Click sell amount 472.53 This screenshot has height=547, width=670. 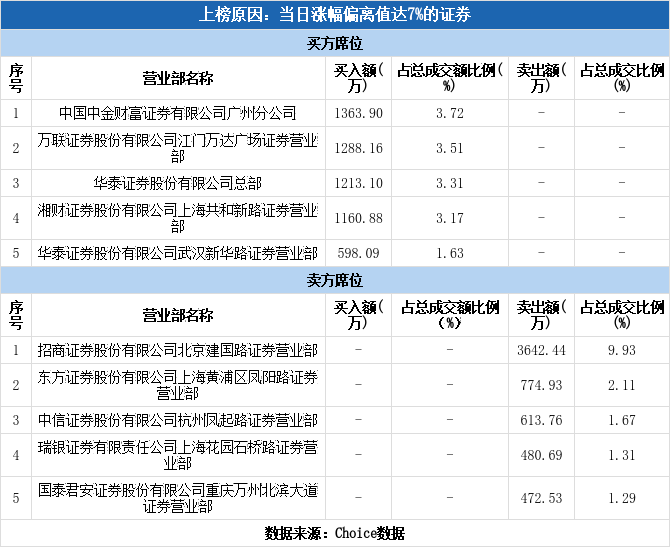[x=541, y=498]
